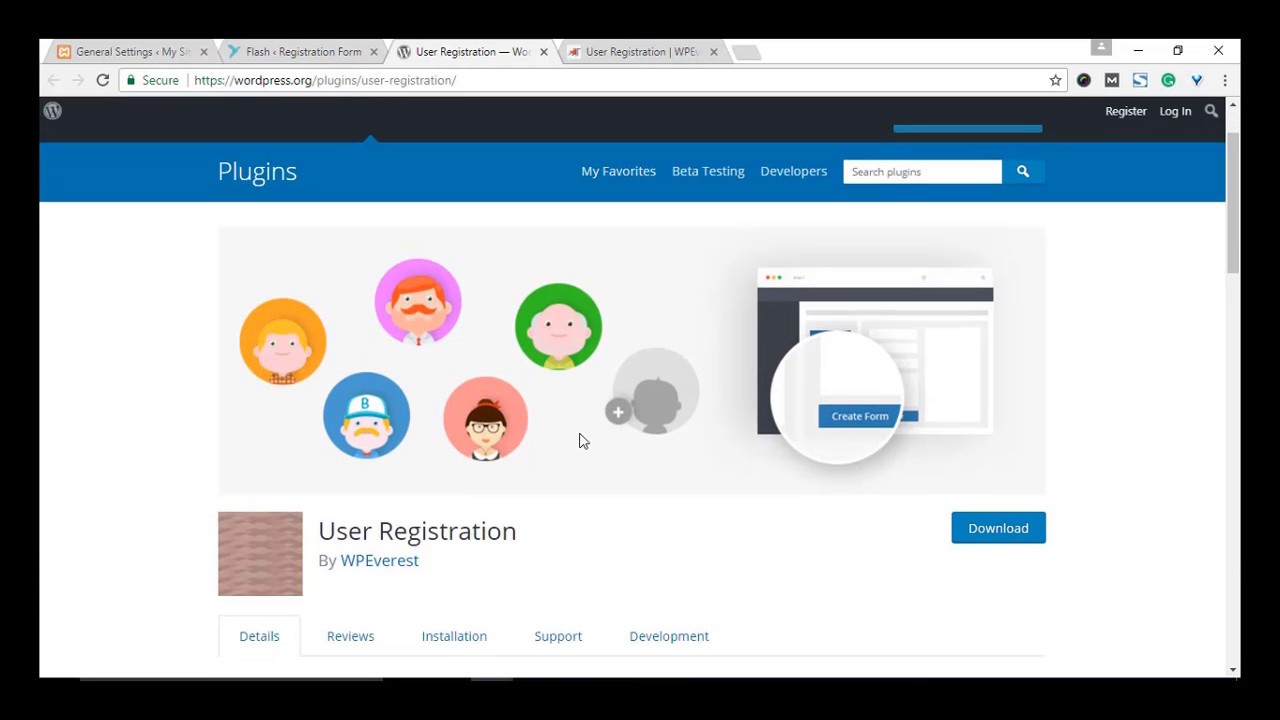Click the page vertical scrollbar thumb

1233,202
